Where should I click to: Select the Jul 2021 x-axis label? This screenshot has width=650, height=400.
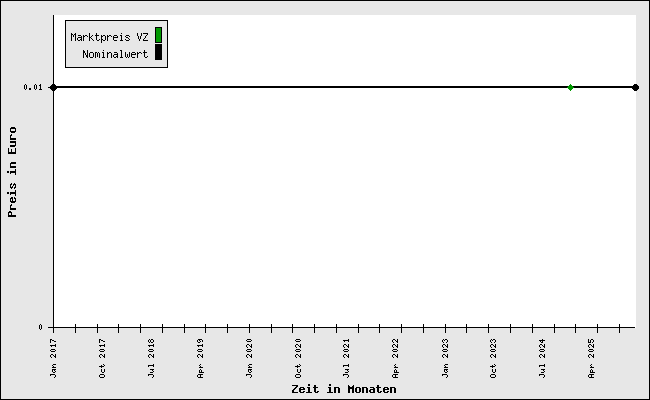click(347, 358)
